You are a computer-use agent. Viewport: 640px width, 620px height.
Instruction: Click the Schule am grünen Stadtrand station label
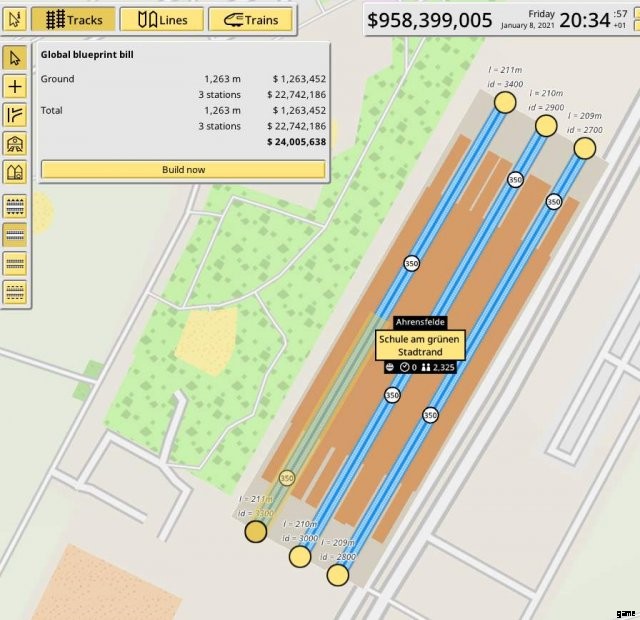tap(421, 346)
